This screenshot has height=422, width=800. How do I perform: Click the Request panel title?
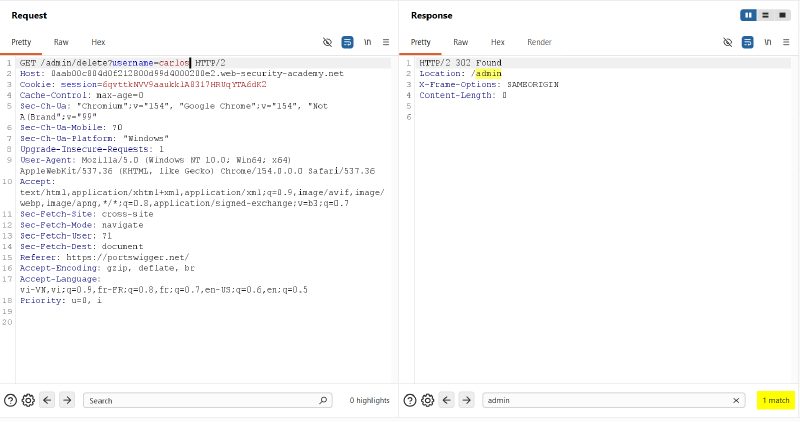tap(29, 15)
